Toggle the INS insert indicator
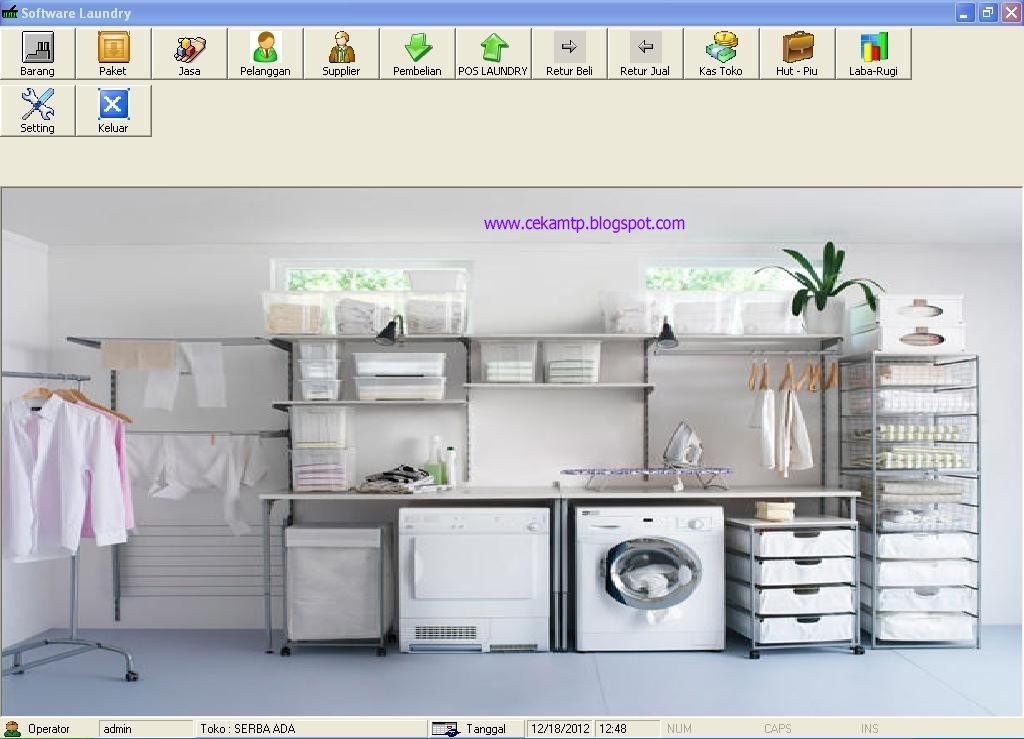This screenshot has width=1024, height=739. (868, 728)
